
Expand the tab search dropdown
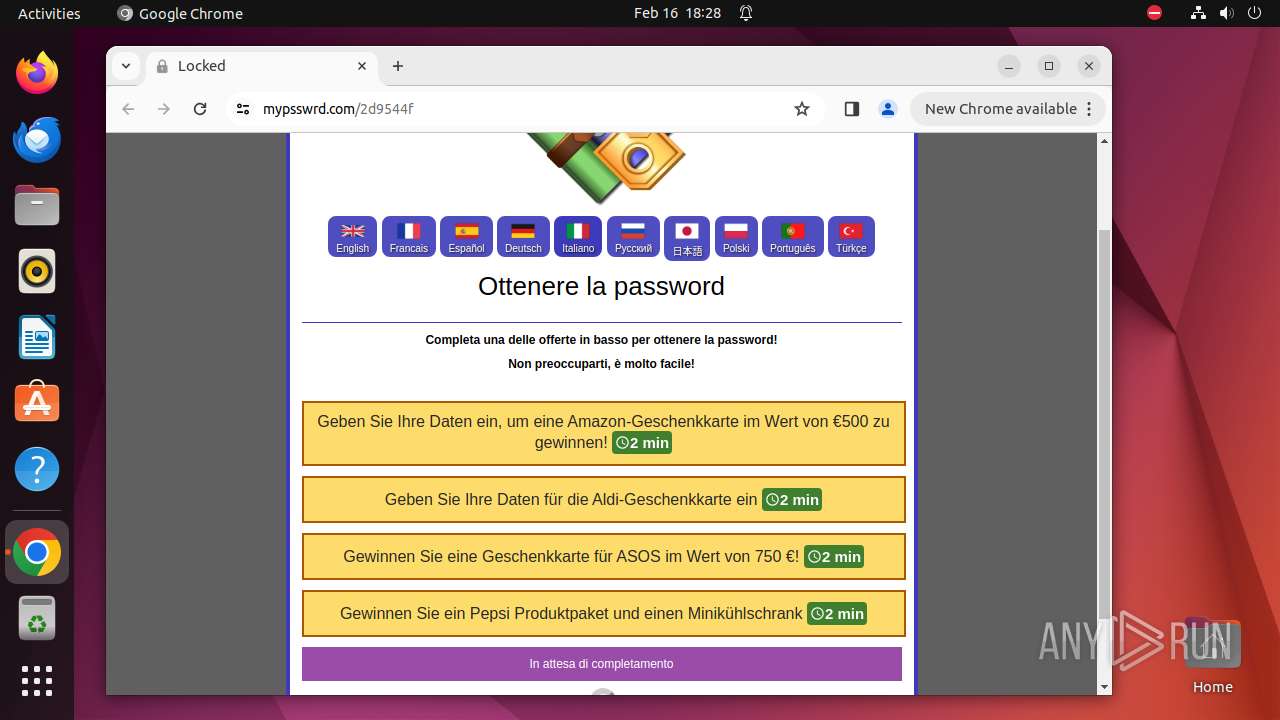126,66
